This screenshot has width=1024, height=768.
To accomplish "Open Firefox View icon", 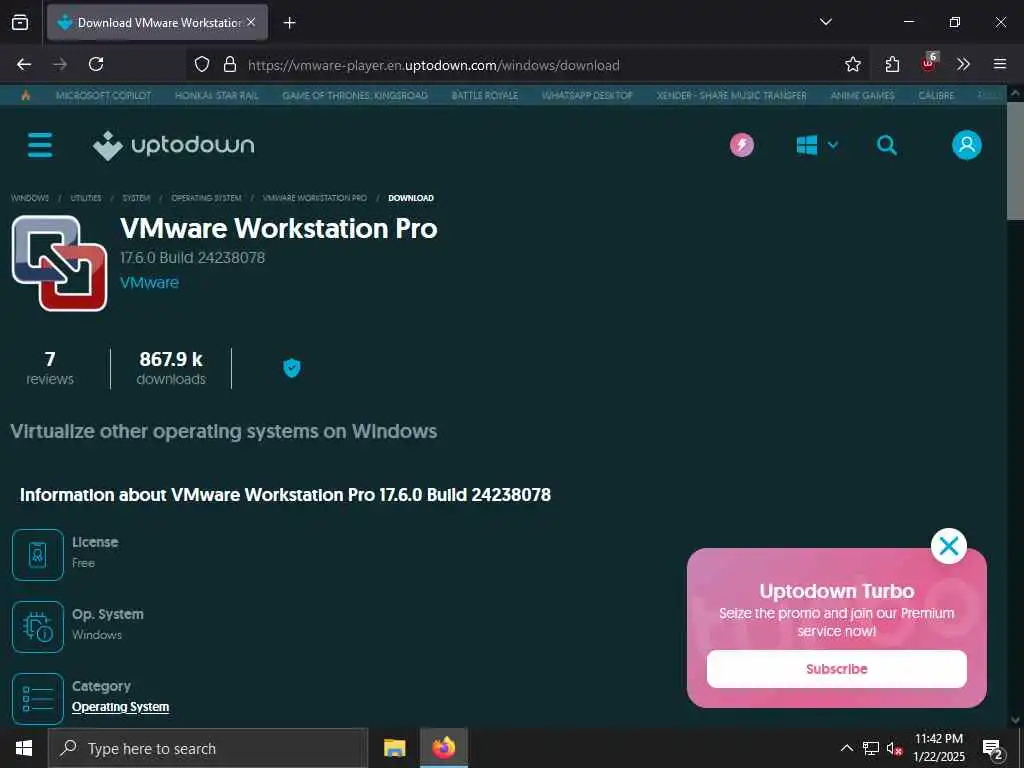I will [x=20, y=22].
